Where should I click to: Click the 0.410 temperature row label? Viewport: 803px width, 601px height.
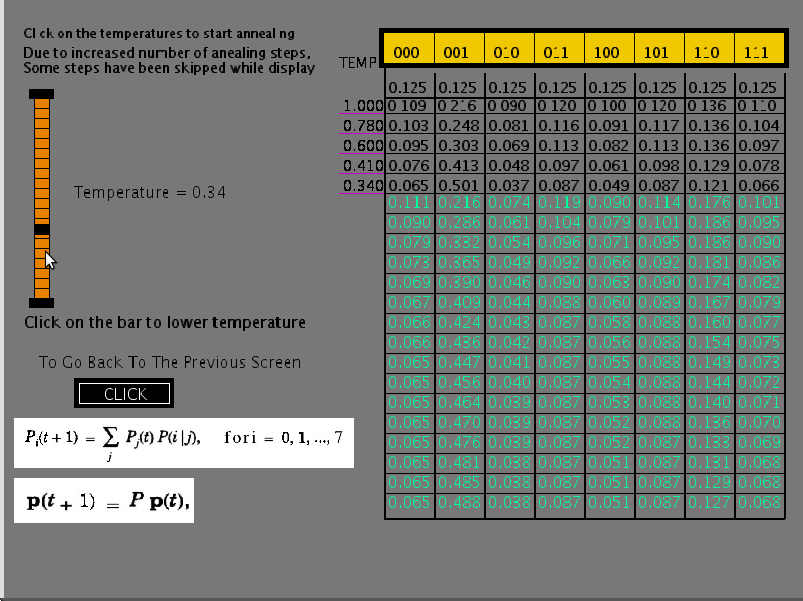[x=362, y=165]
